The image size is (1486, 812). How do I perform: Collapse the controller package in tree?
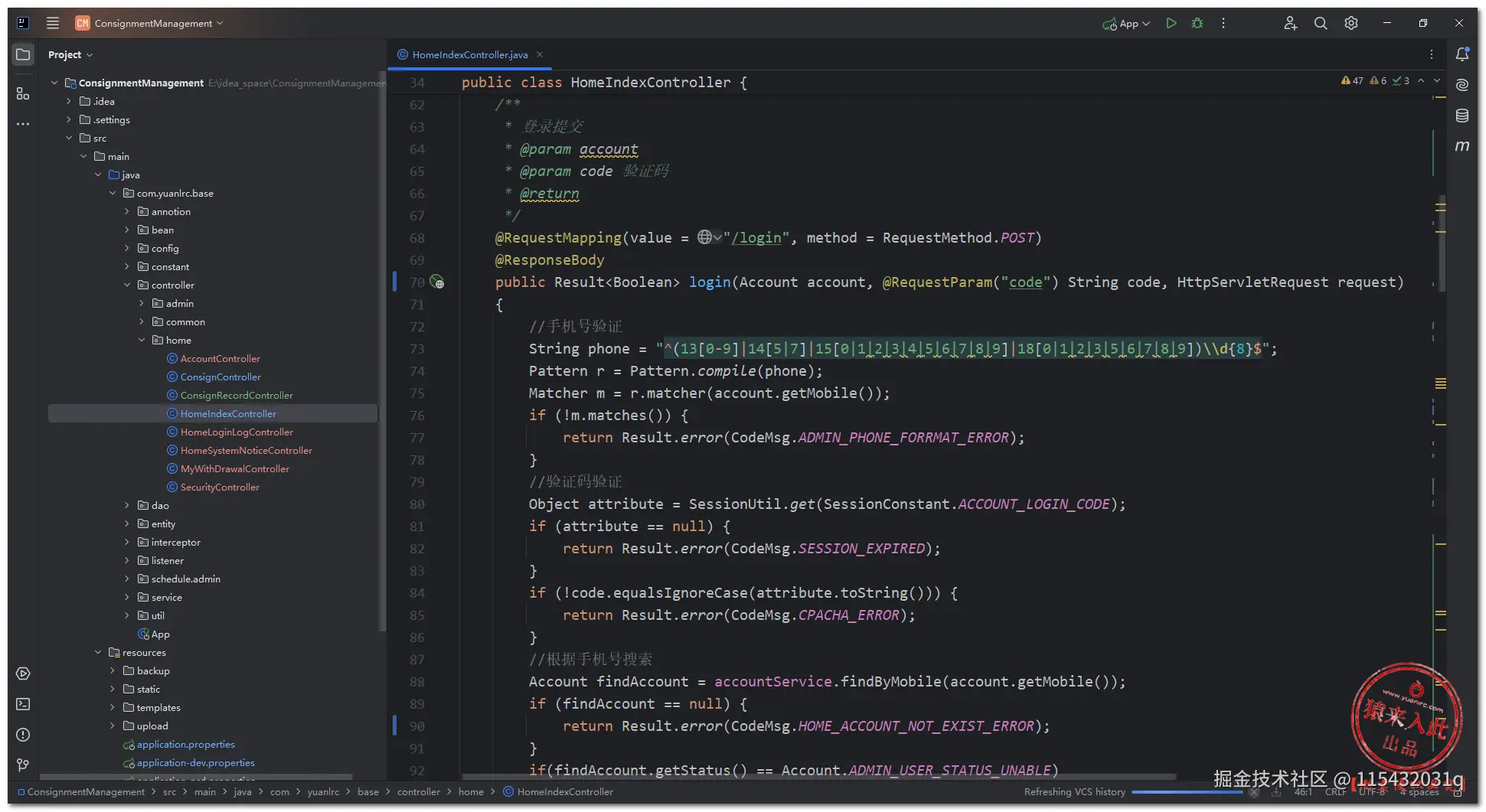tap(127, 285)
